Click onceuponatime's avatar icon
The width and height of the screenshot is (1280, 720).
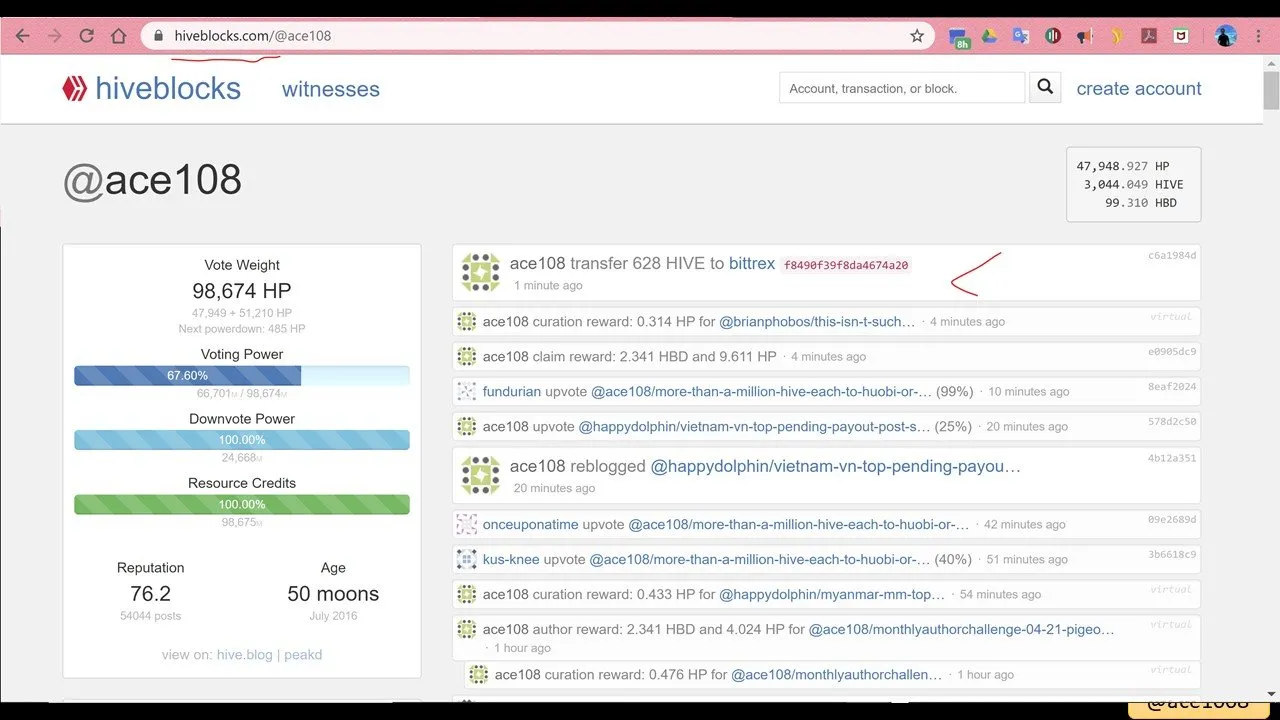point(467,524)
